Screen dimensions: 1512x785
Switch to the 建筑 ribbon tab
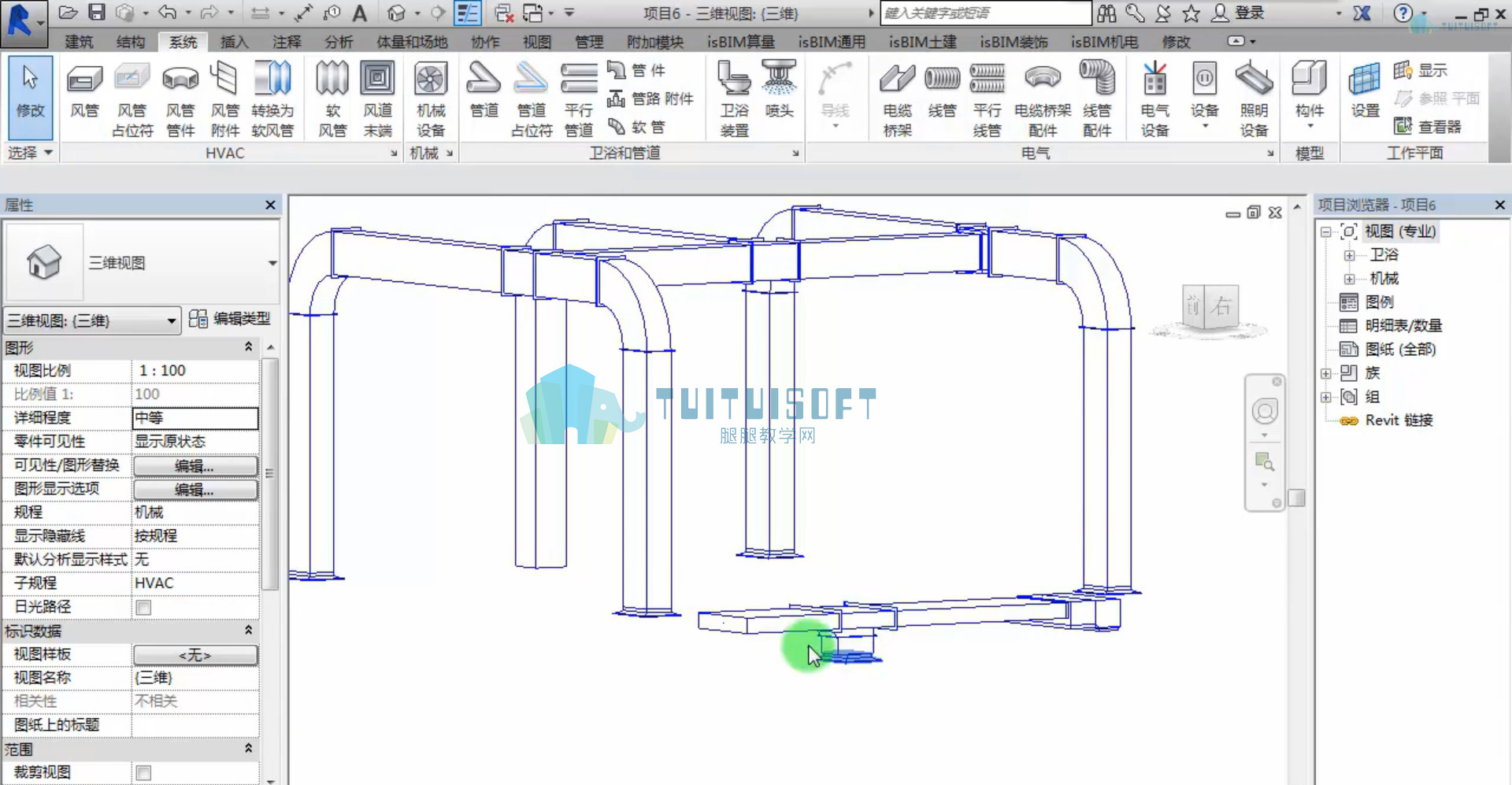click(x=78, y=42)
